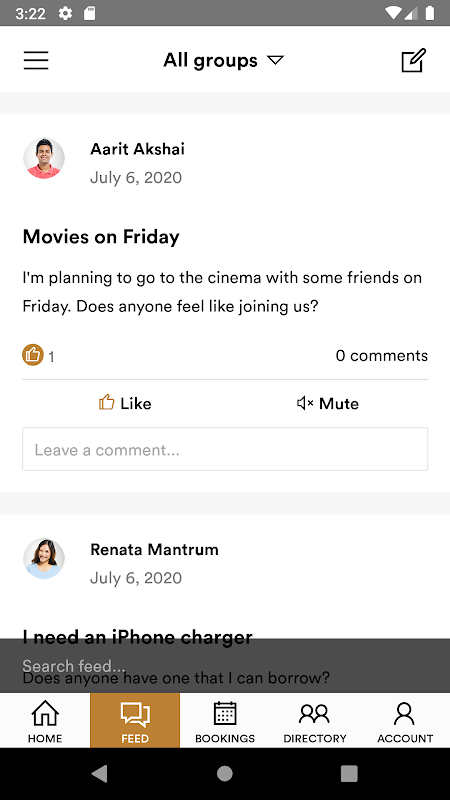Open the hamburger navigation menu

point(36,60)
